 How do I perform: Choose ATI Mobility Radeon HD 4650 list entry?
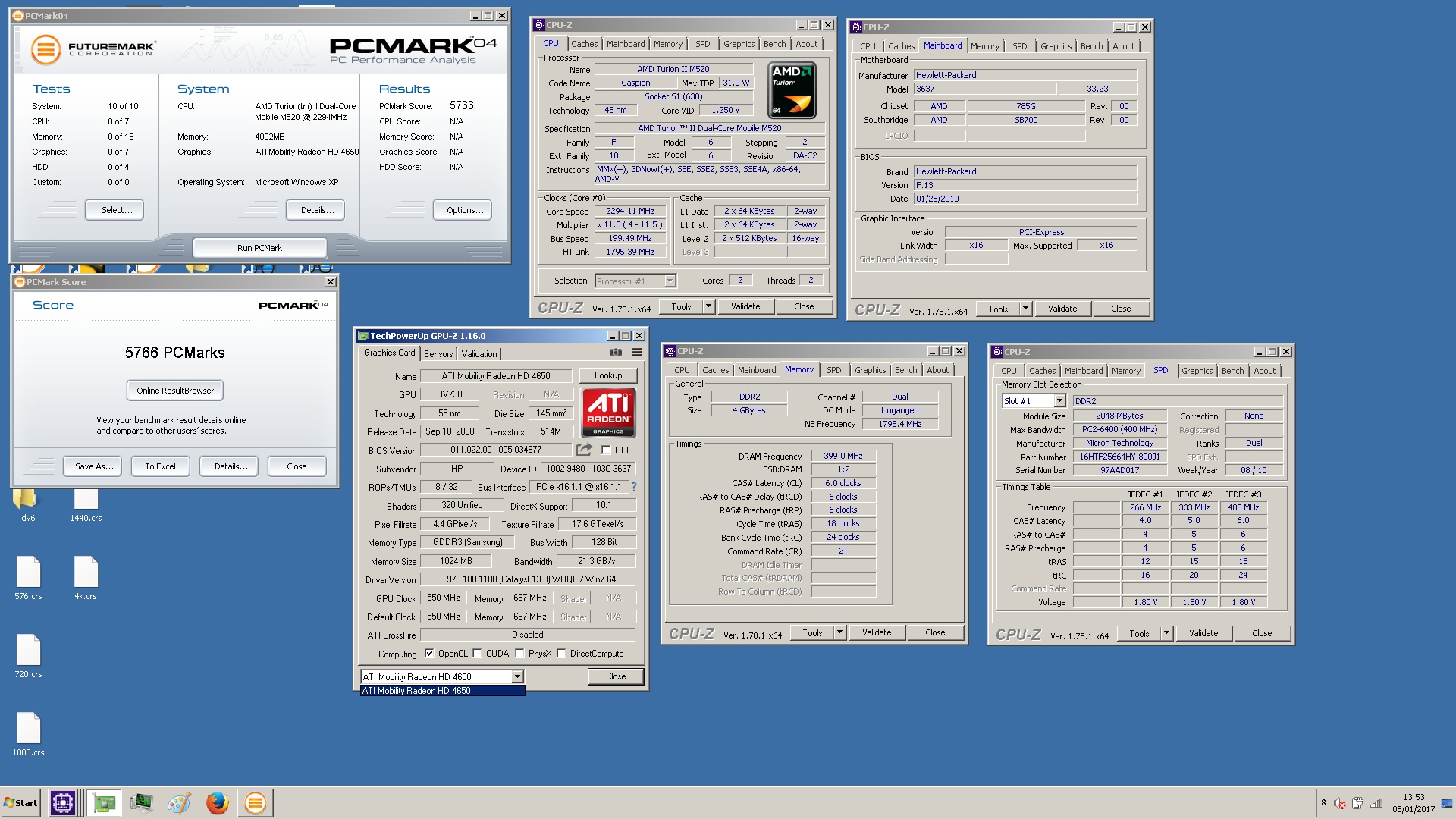tap(442, 691)
